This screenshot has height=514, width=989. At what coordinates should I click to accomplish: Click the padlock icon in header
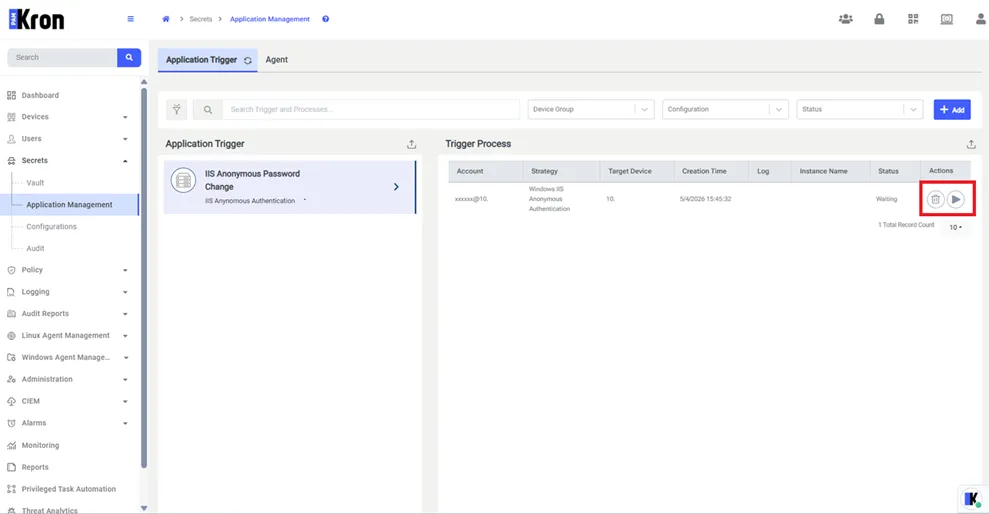tap(879, 19)
